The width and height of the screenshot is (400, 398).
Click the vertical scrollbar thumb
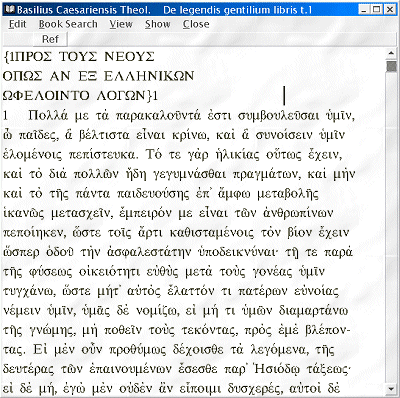(x=391, y=66)
